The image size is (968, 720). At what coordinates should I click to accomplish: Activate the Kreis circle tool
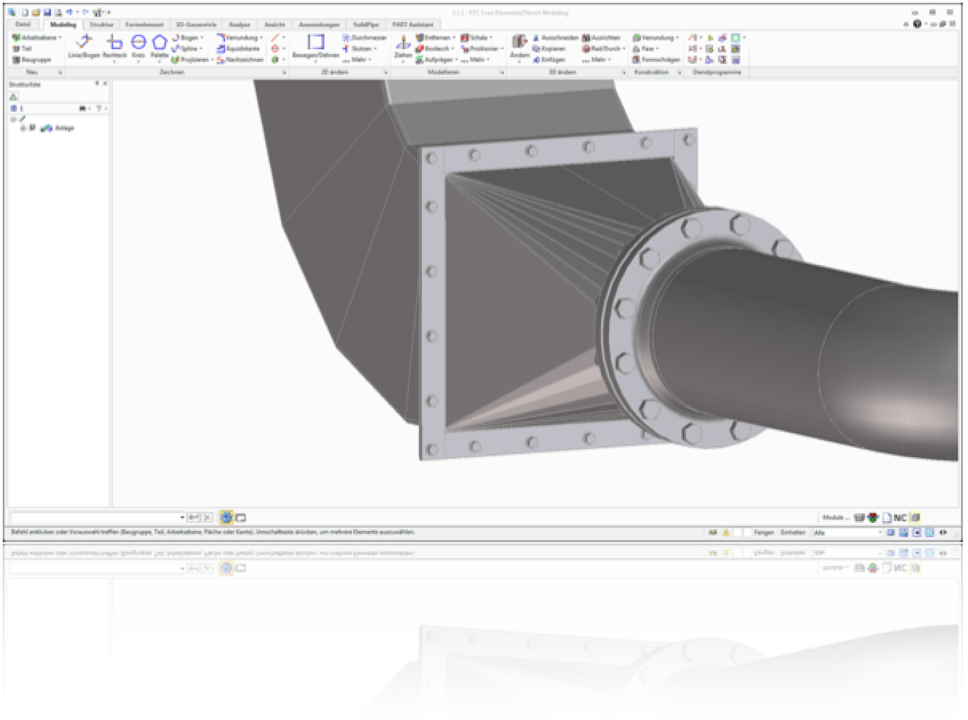click(138, 47)
